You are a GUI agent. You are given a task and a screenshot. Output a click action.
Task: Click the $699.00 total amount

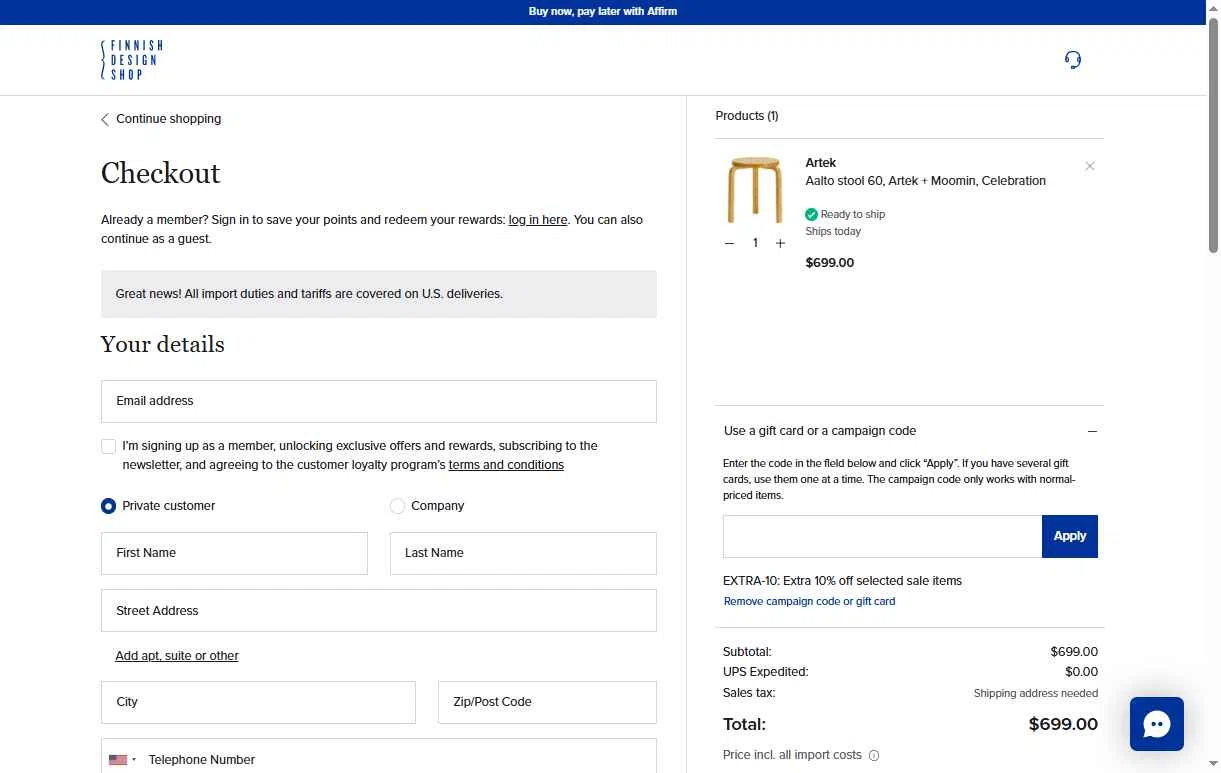coord(1063,724)
